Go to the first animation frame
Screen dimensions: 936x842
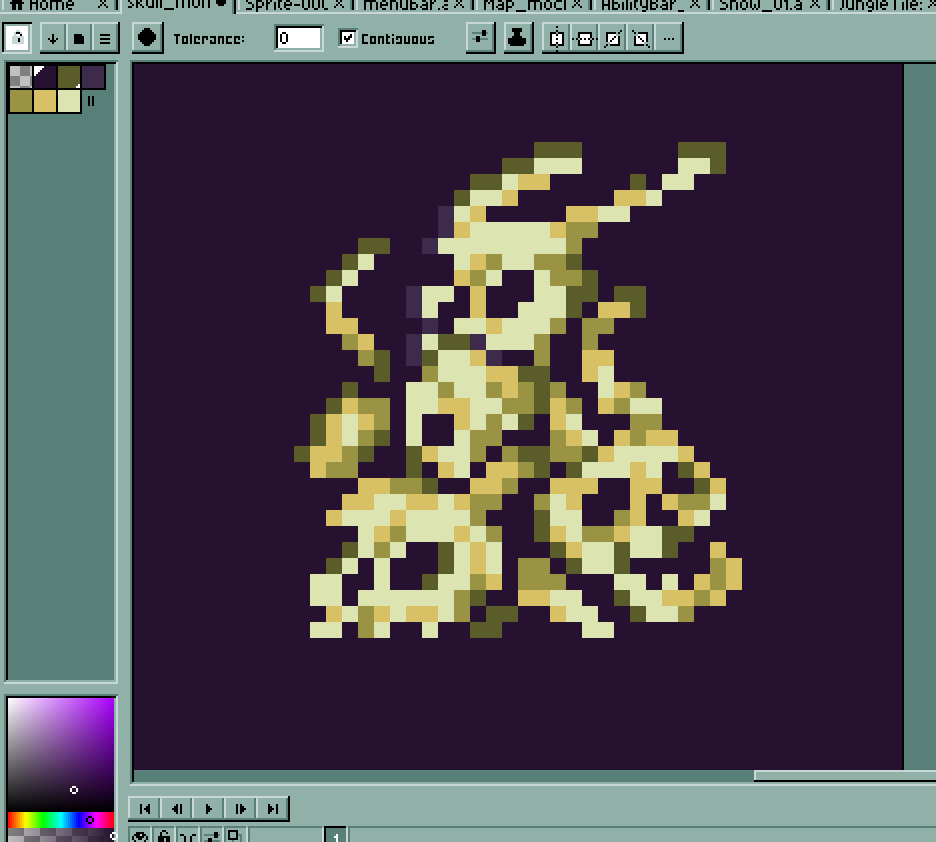(145, 808)
